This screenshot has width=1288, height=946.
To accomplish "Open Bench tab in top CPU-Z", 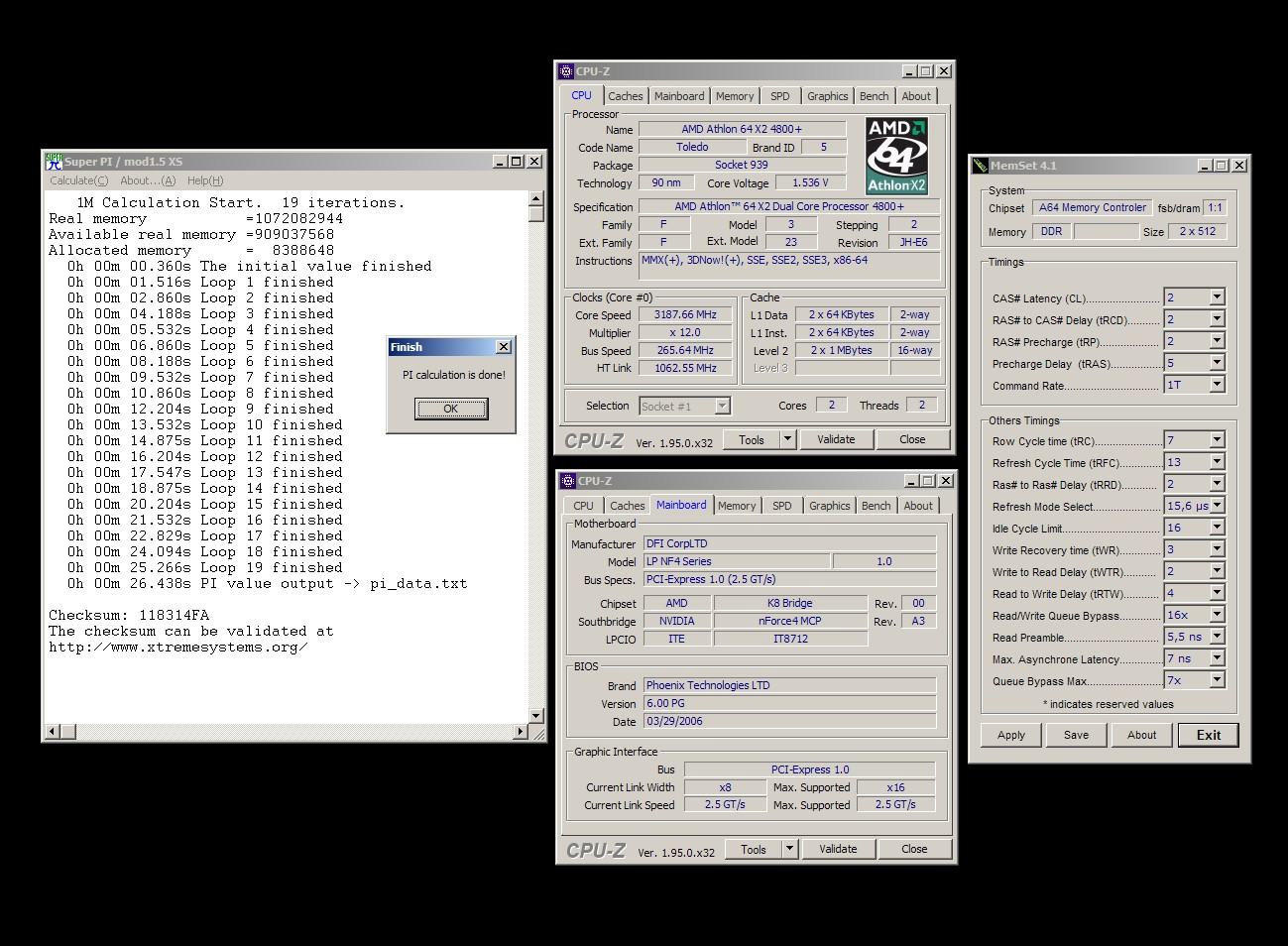I will [x=875, y=96].
